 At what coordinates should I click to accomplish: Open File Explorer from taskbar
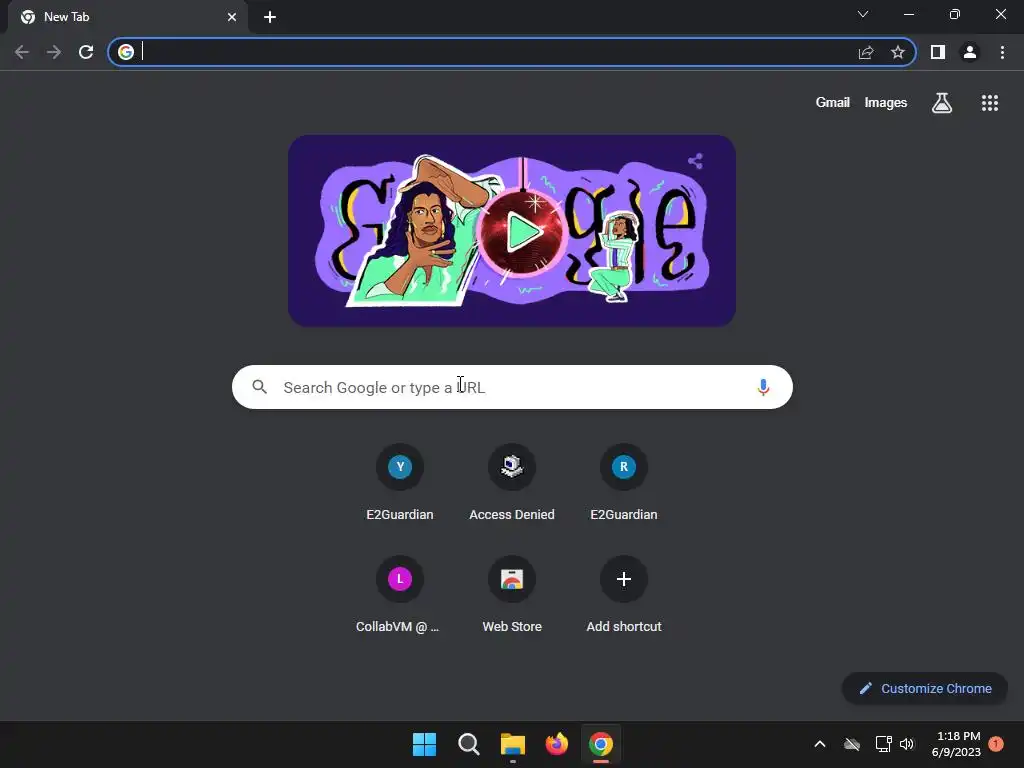tap(513, 744)
